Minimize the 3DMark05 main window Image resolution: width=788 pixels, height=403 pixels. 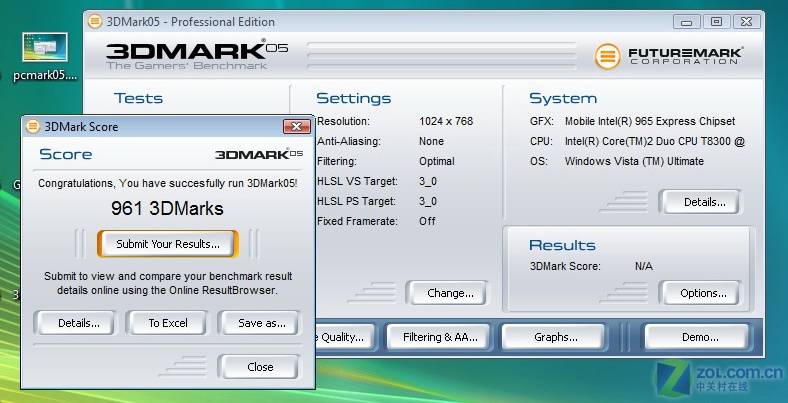pyautogui.click(x=686, y=22)
